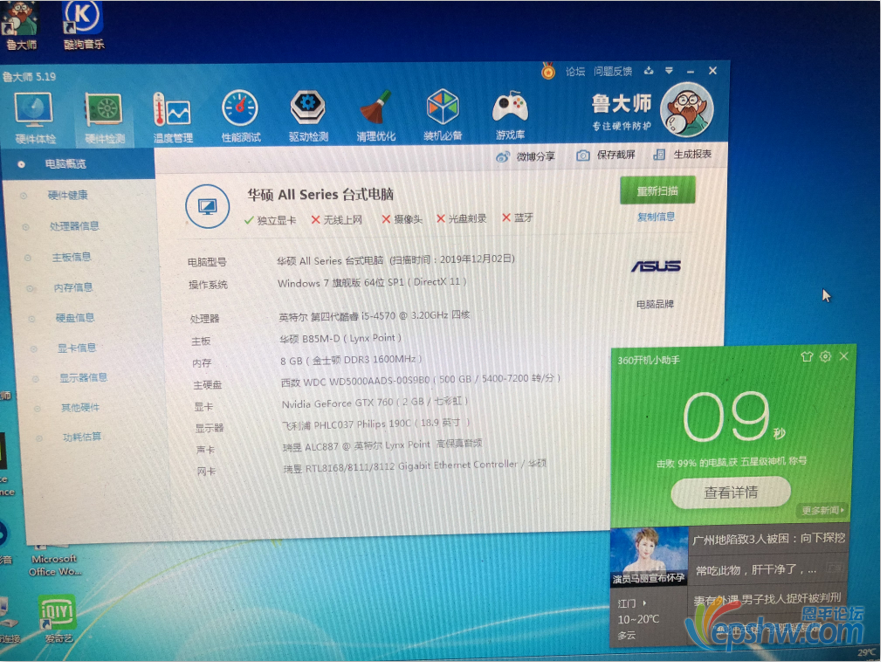Image resolution: width=881 pixels, height=662 pixels.
Task: Click 保存截屏 save screenshot
Action: pyautogui.click(x=606, y=155)
